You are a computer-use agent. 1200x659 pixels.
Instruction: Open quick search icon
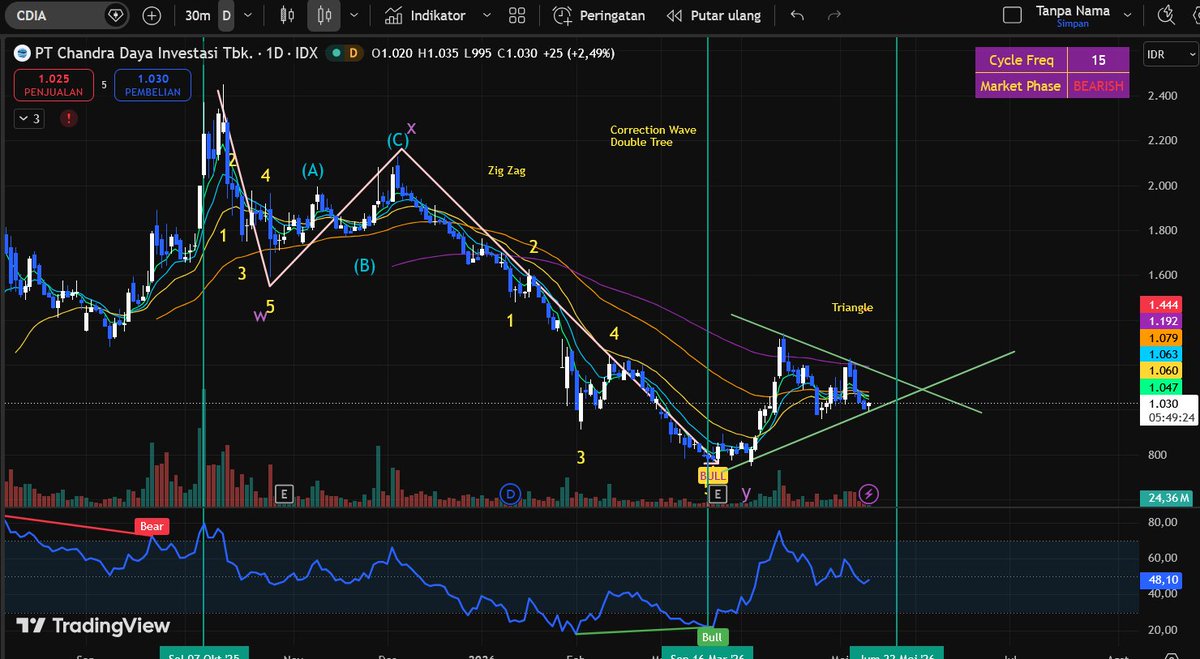coord(1166,16)
